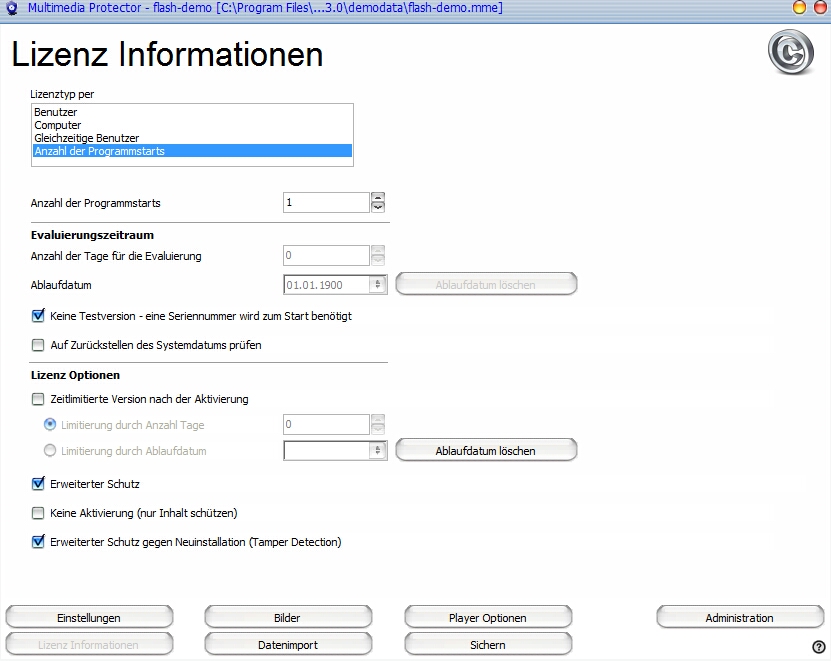Decrease Anzahl der Programmstarts with down arrow

click(x=378, y=208)
